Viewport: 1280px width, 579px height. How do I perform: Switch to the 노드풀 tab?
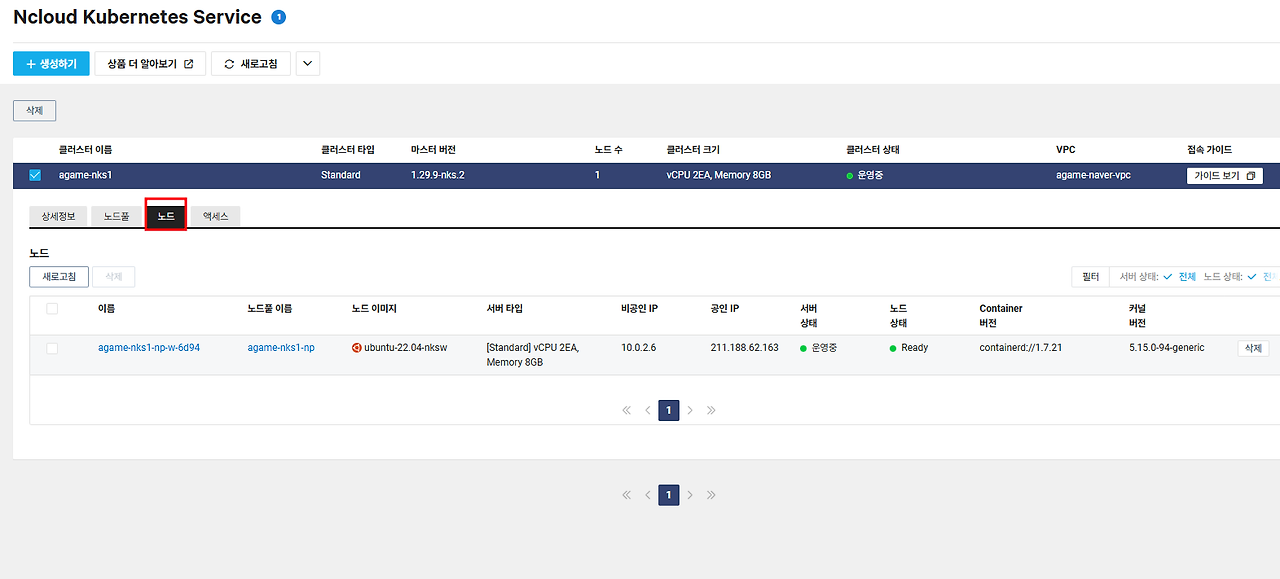[117, 216]
